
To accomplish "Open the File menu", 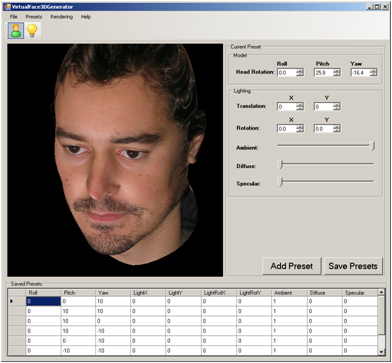I will (14, 17).
